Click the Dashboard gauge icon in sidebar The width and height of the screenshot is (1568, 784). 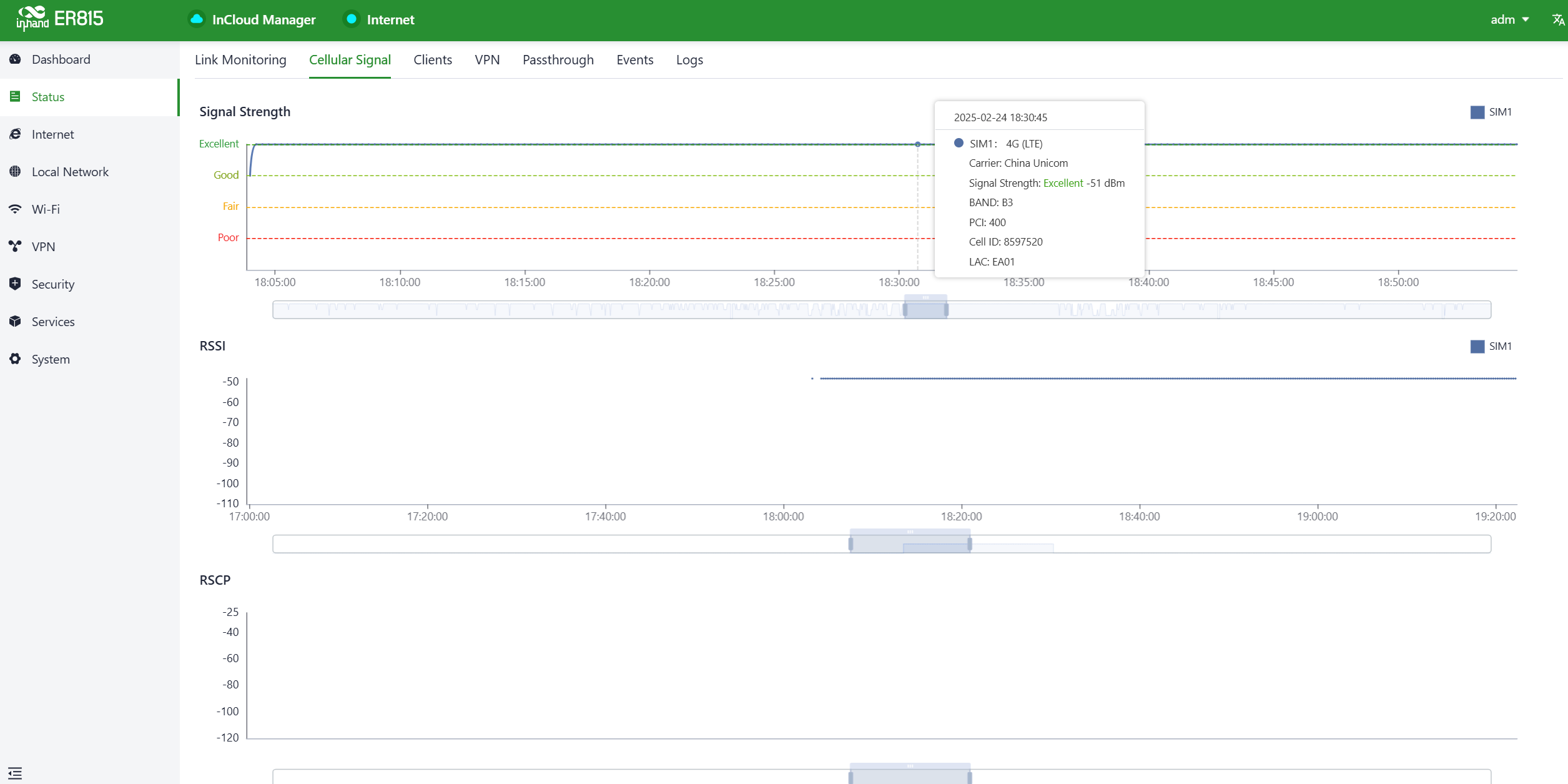(x=16, y=59)
